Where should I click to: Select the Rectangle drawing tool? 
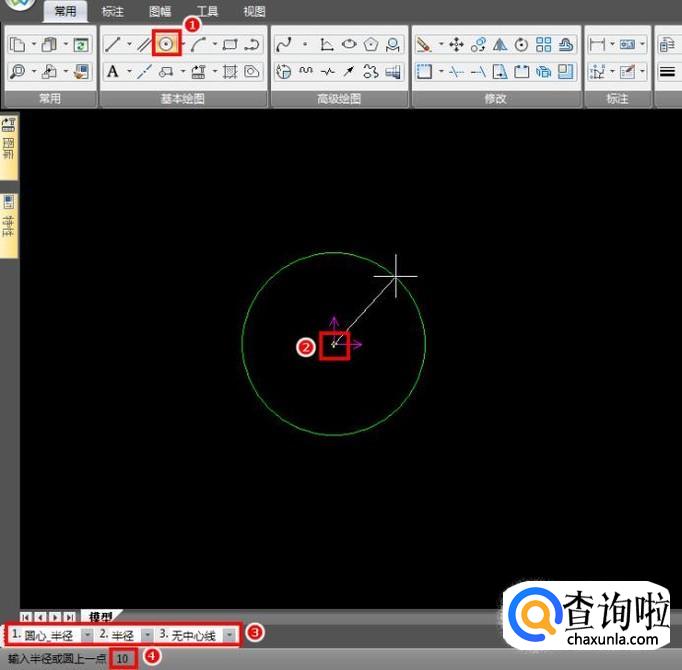[x=230, y=44]
